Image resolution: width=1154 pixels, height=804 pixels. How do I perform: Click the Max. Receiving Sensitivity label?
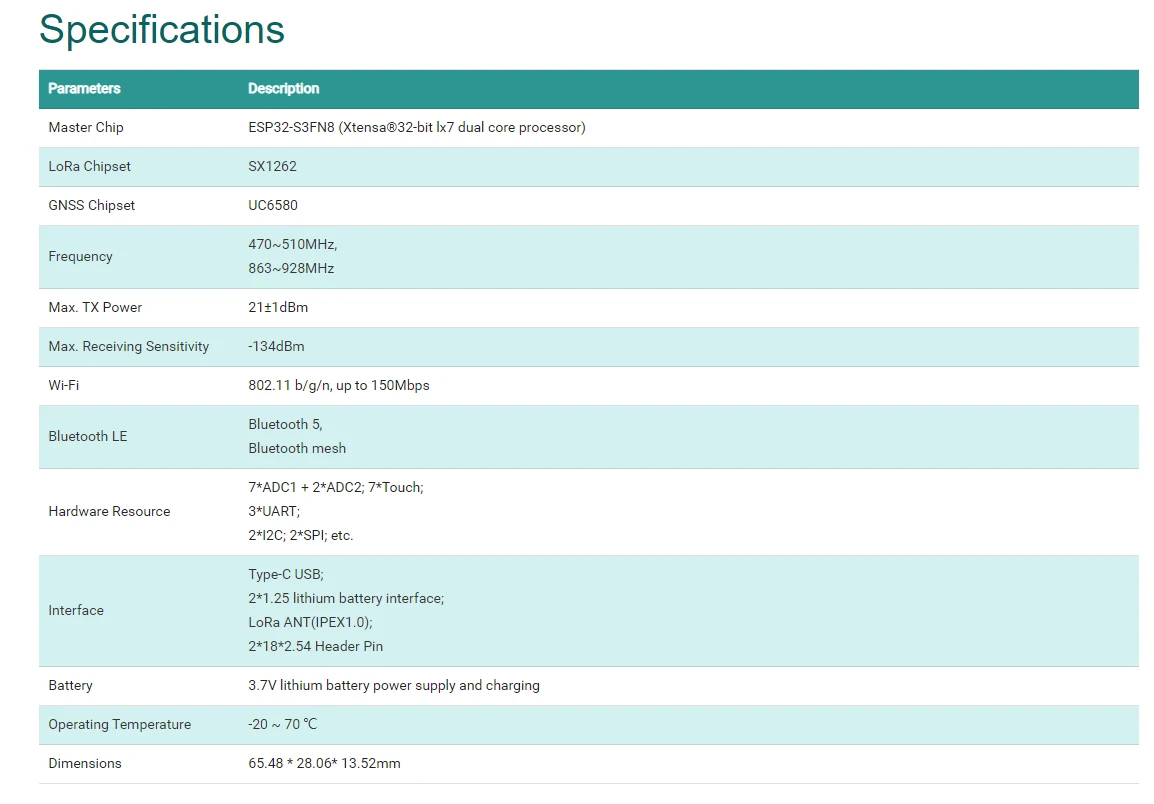pyautogui.click(x=129, y=347)
